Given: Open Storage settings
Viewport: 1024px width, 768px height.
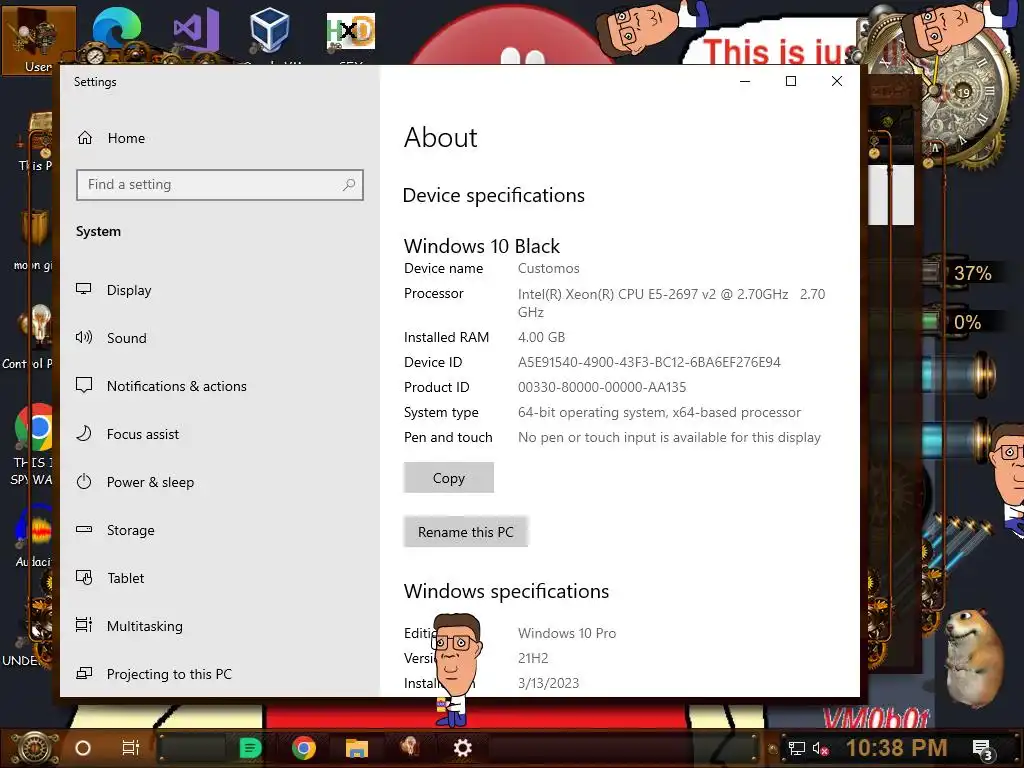Looking at the screenshot, I should (x=131, y=530).
